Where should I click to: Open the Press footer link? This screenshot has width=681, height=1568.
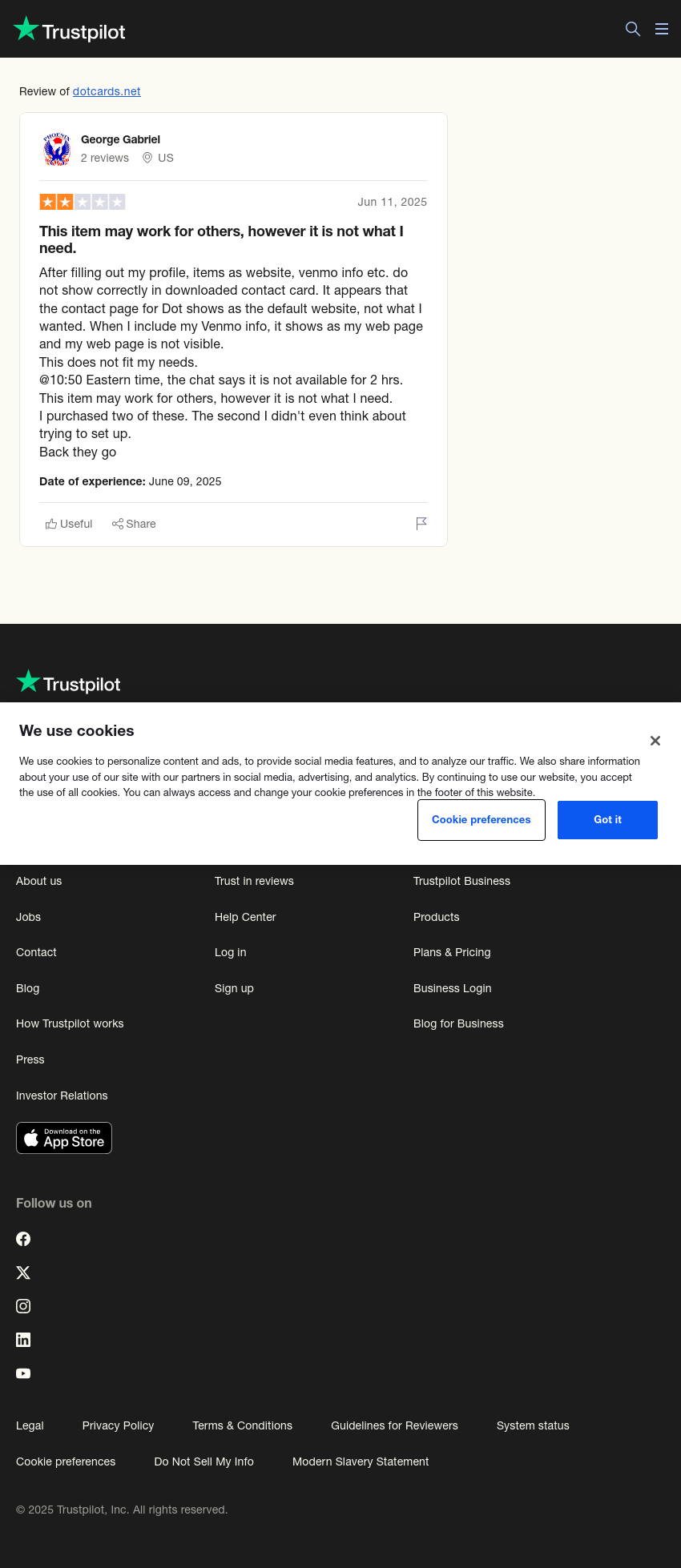coord(30,1059)
